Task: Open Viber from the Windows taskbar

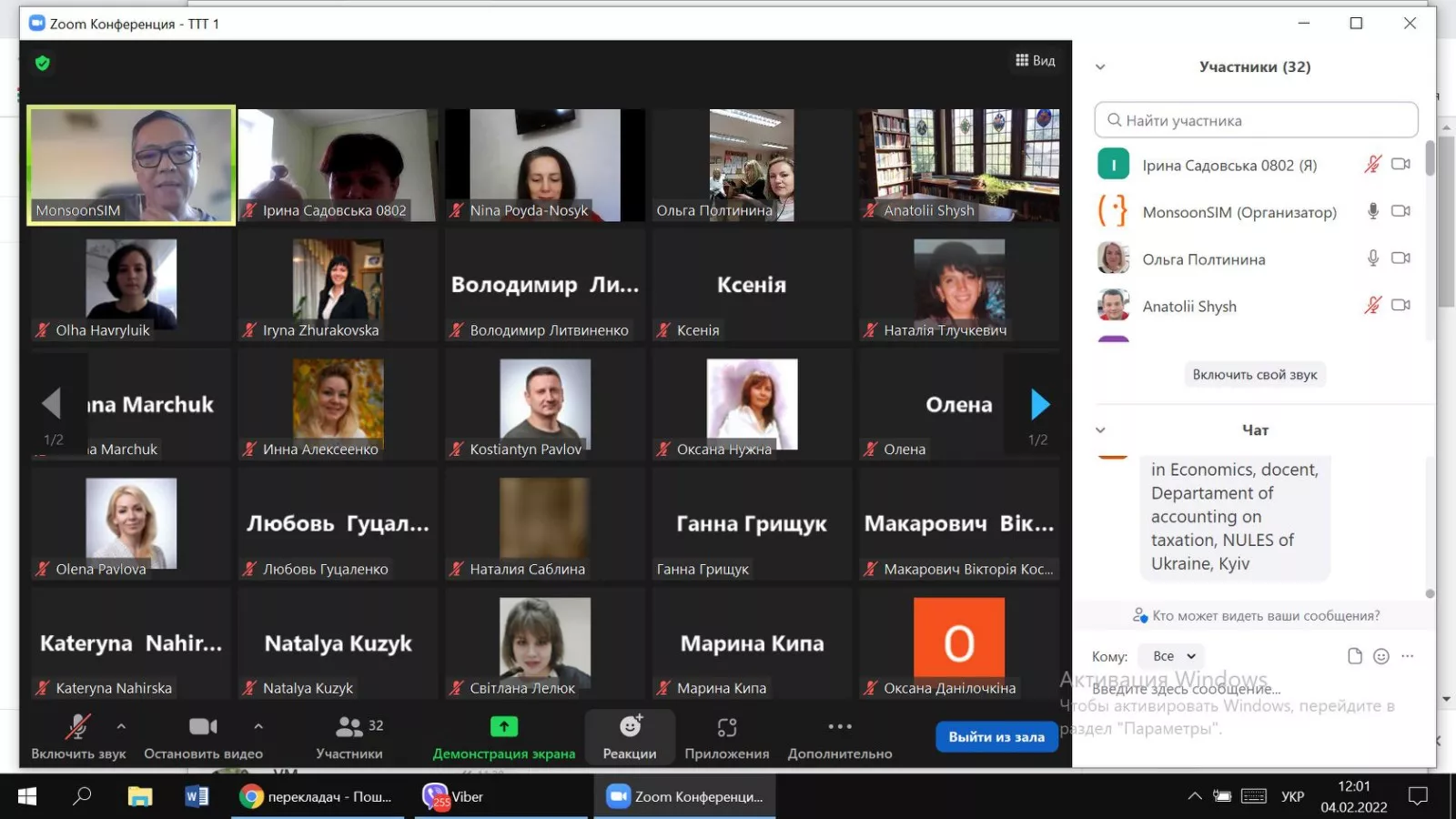Action: (453, 796)
